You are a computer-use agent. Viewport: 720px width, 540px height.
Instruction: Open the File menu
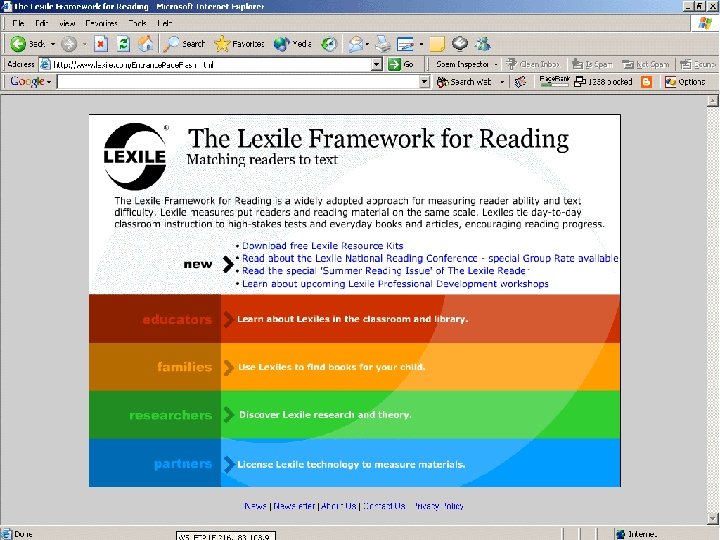pos(18,23)
